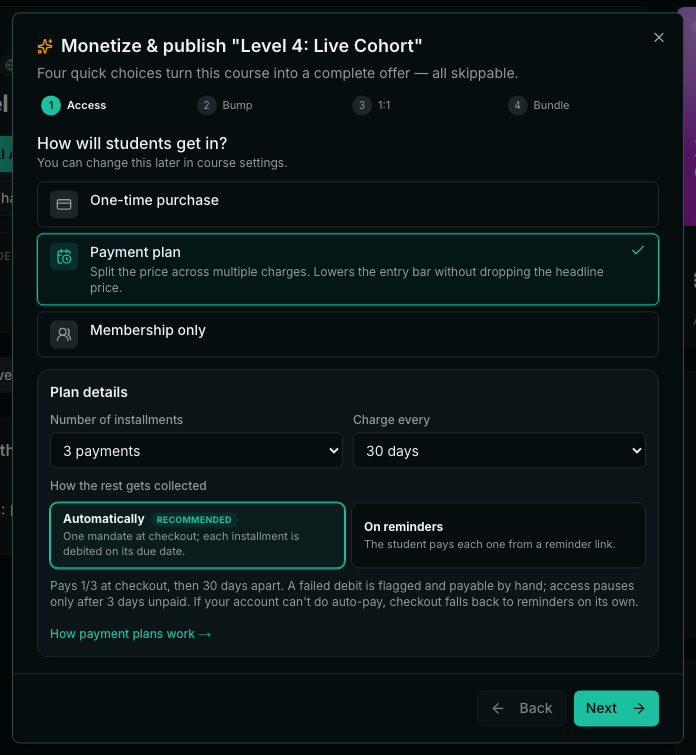
Task: Click the right arrow icon in Next
Action: pos(639,708)
